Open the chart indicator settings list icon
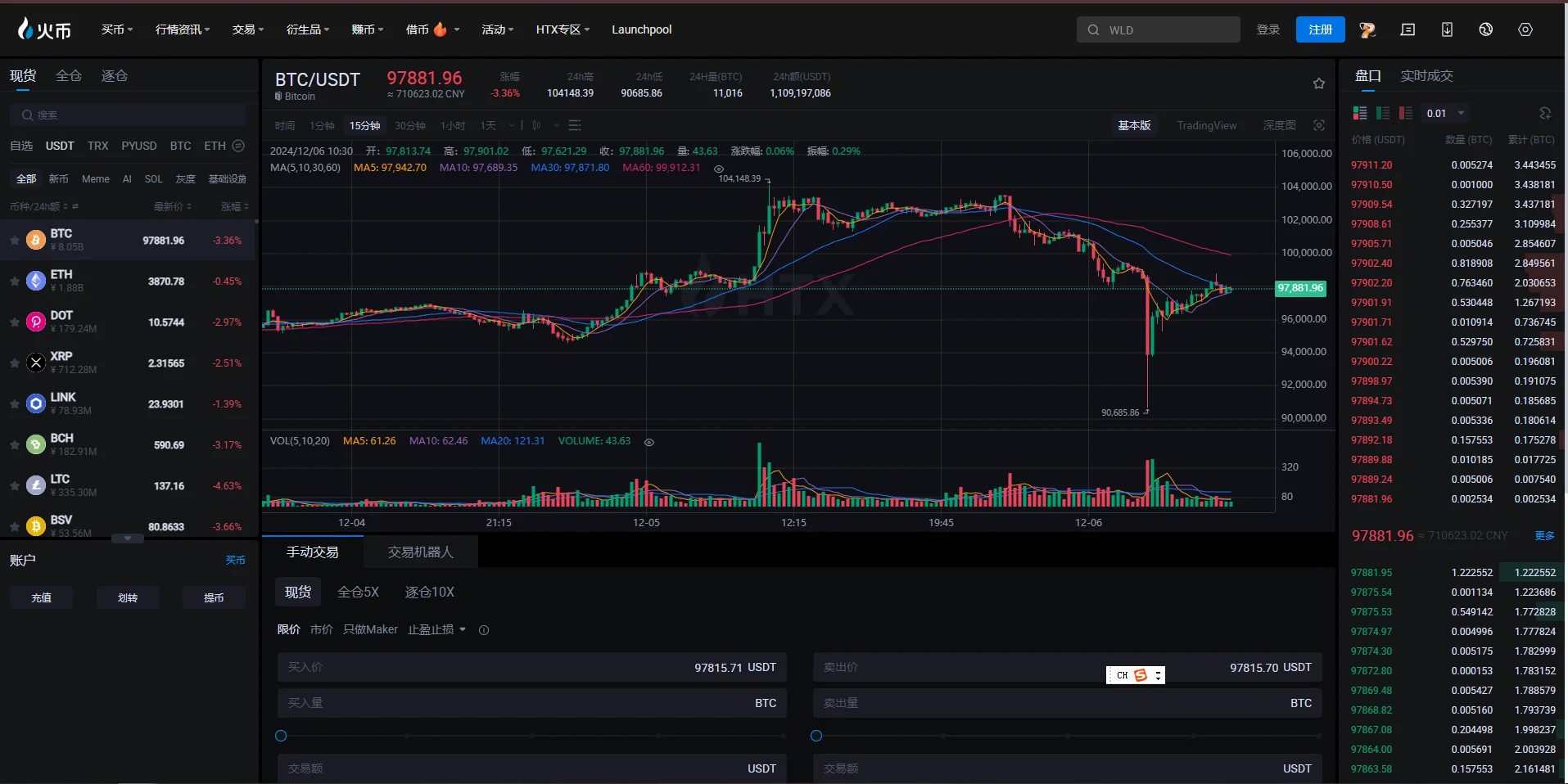The image size is (1568, 784). tap(575, 125)
